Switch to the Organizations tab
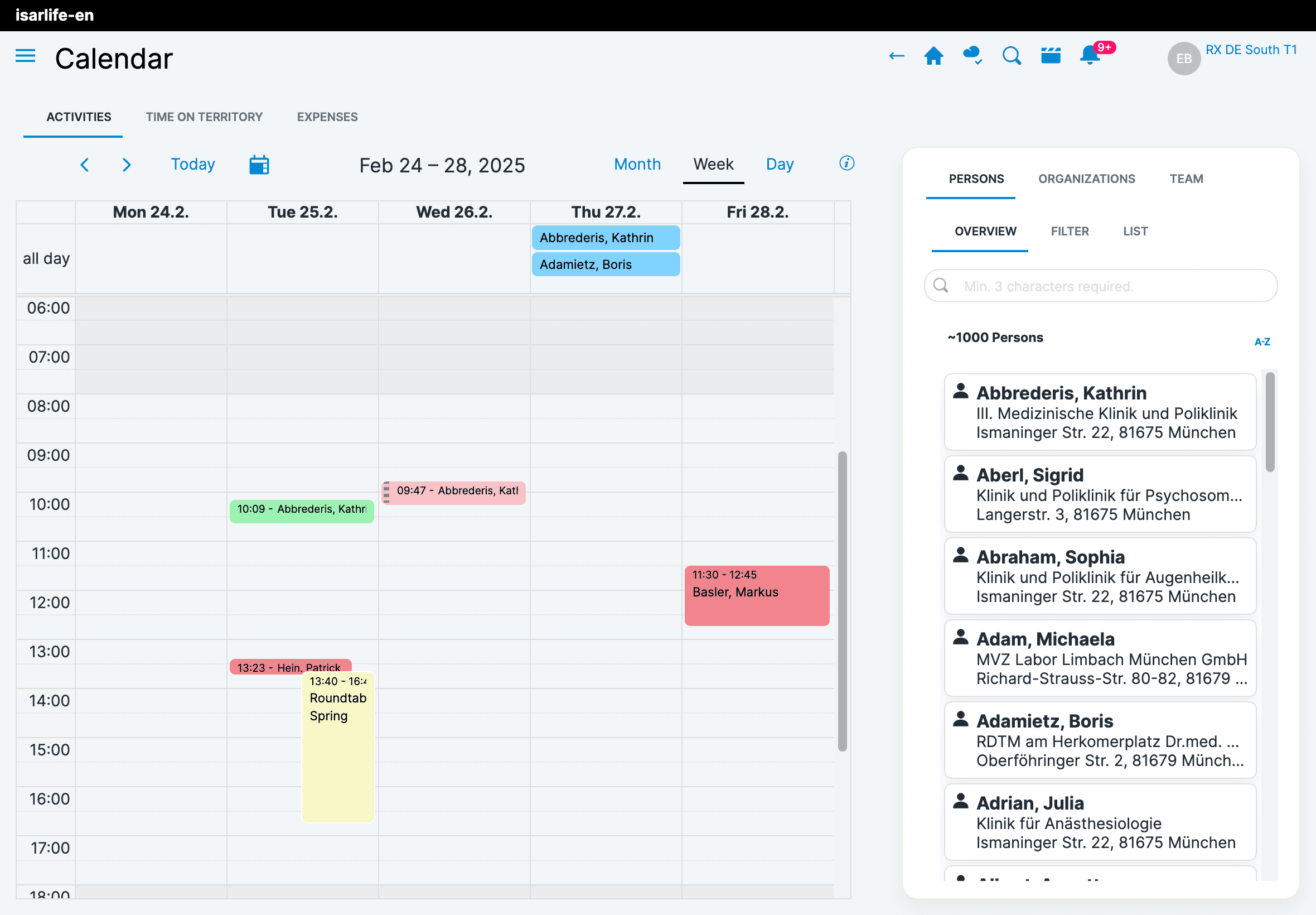Image resolution: width=1316 pixels, height=915 pixels. 1086,179
